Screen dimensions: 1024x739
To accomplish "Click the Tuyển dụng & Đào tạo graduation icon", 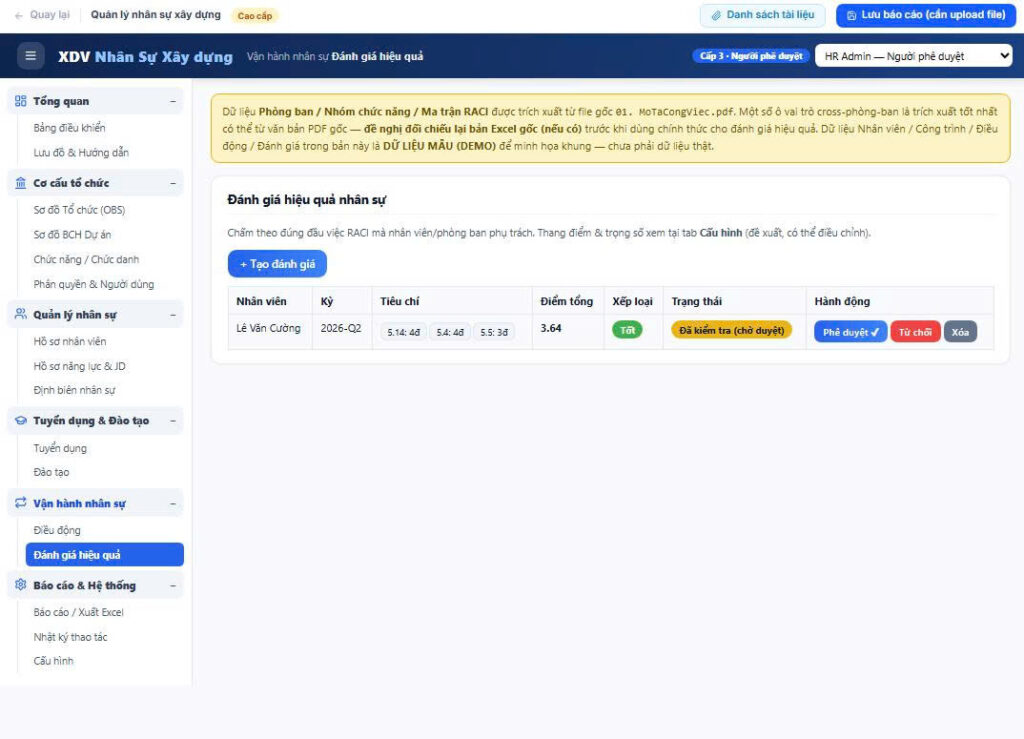I will 21,420.
